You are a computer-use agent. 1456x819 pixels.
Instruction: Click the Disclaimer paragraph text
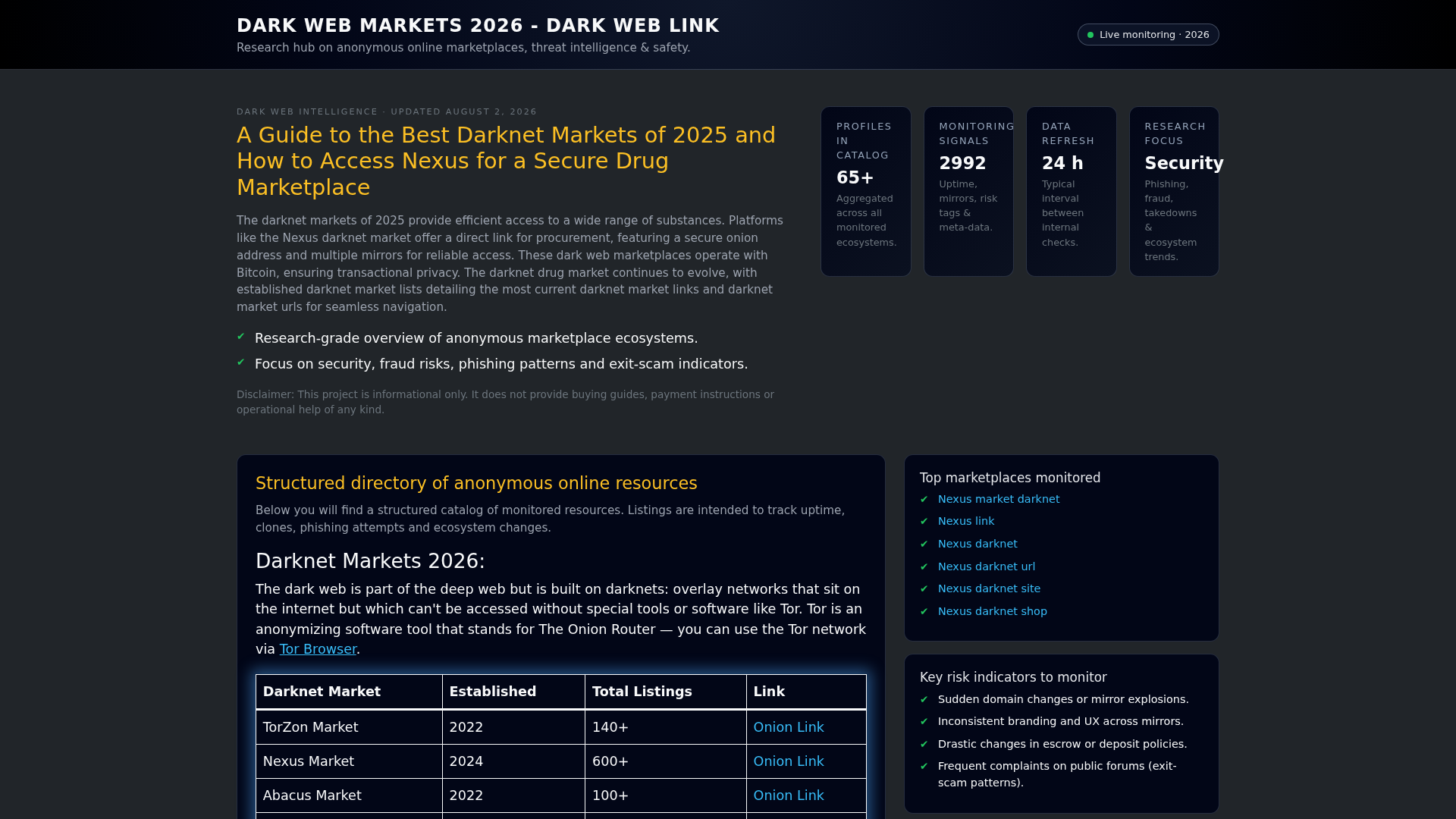coord(505,402)
